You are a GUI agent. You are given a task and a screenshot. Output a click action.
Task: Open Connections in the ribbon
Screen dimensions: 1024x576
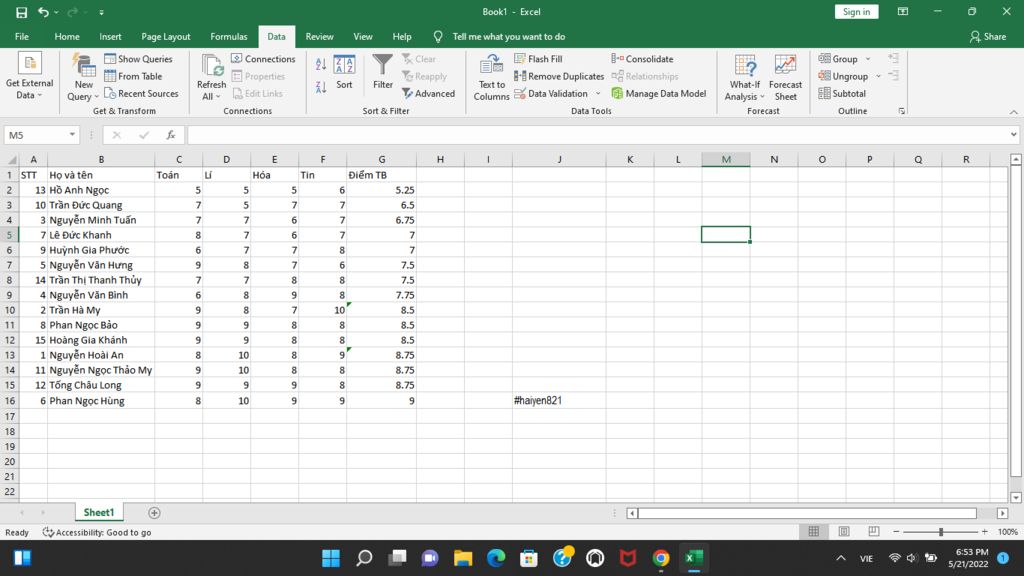[x=263, y=59]
